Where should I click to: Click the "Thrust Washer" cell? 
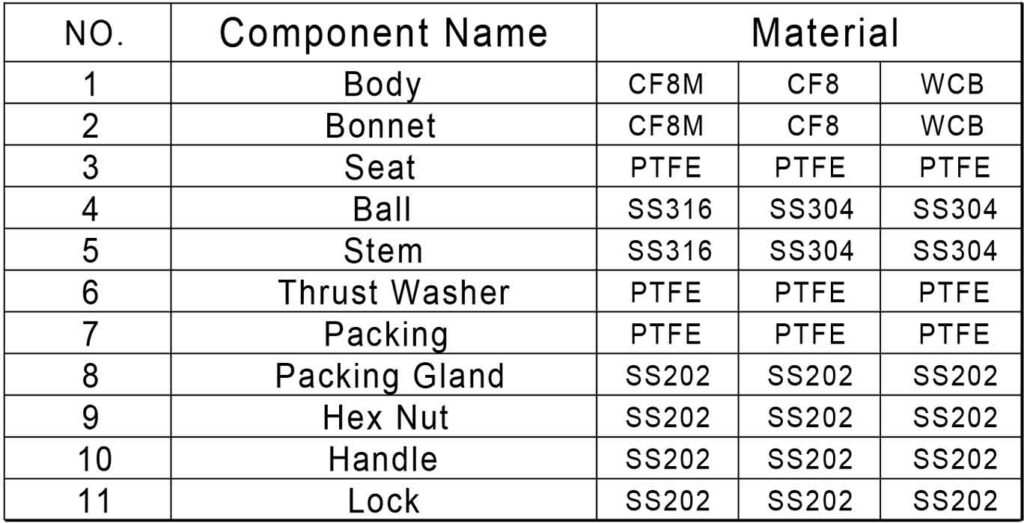393,292
